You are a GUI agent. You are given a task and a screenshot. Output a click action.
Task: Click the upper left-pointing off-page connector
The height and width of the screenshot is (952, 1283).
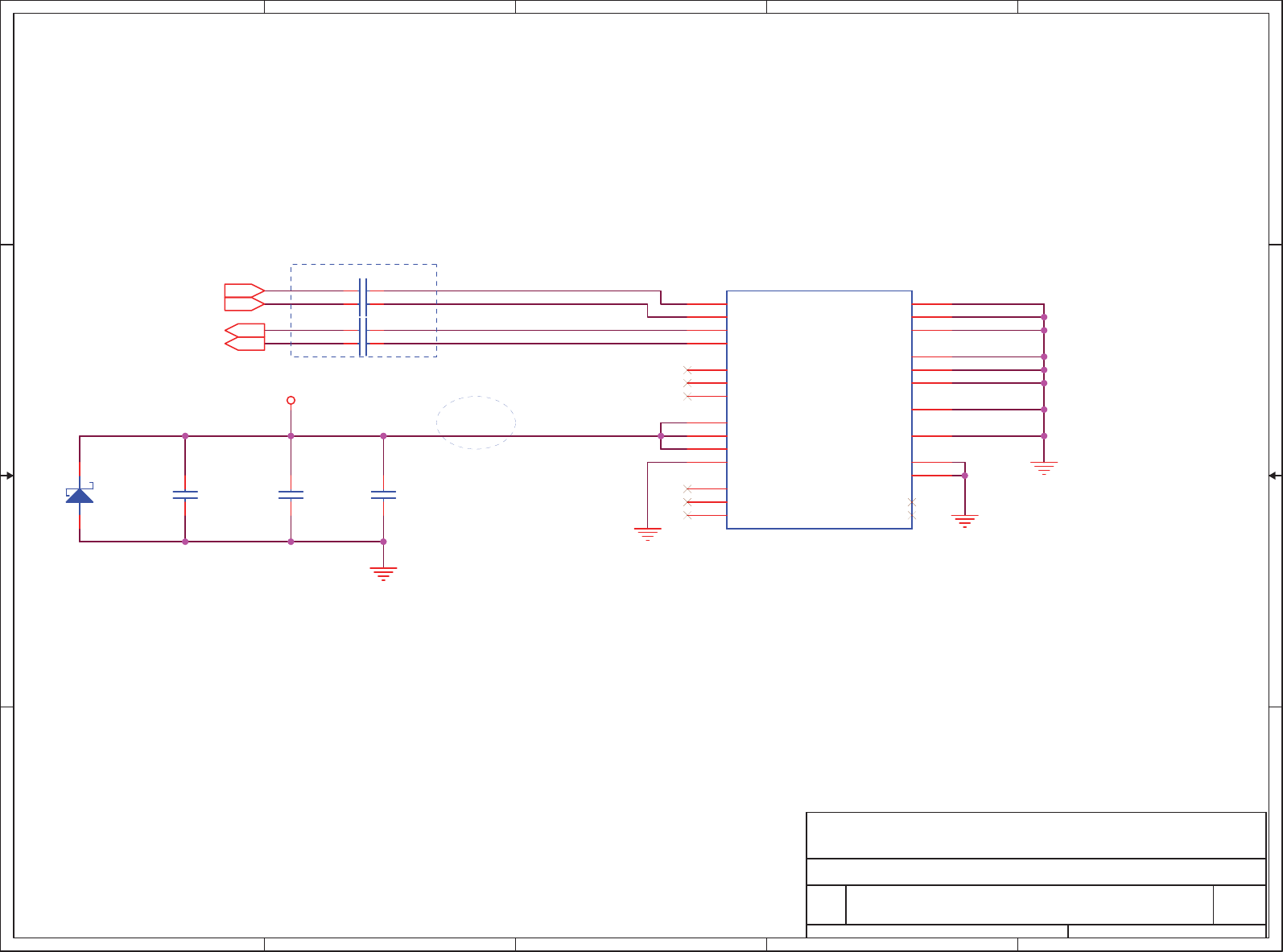pyautogui.click(x=245, y=330)
